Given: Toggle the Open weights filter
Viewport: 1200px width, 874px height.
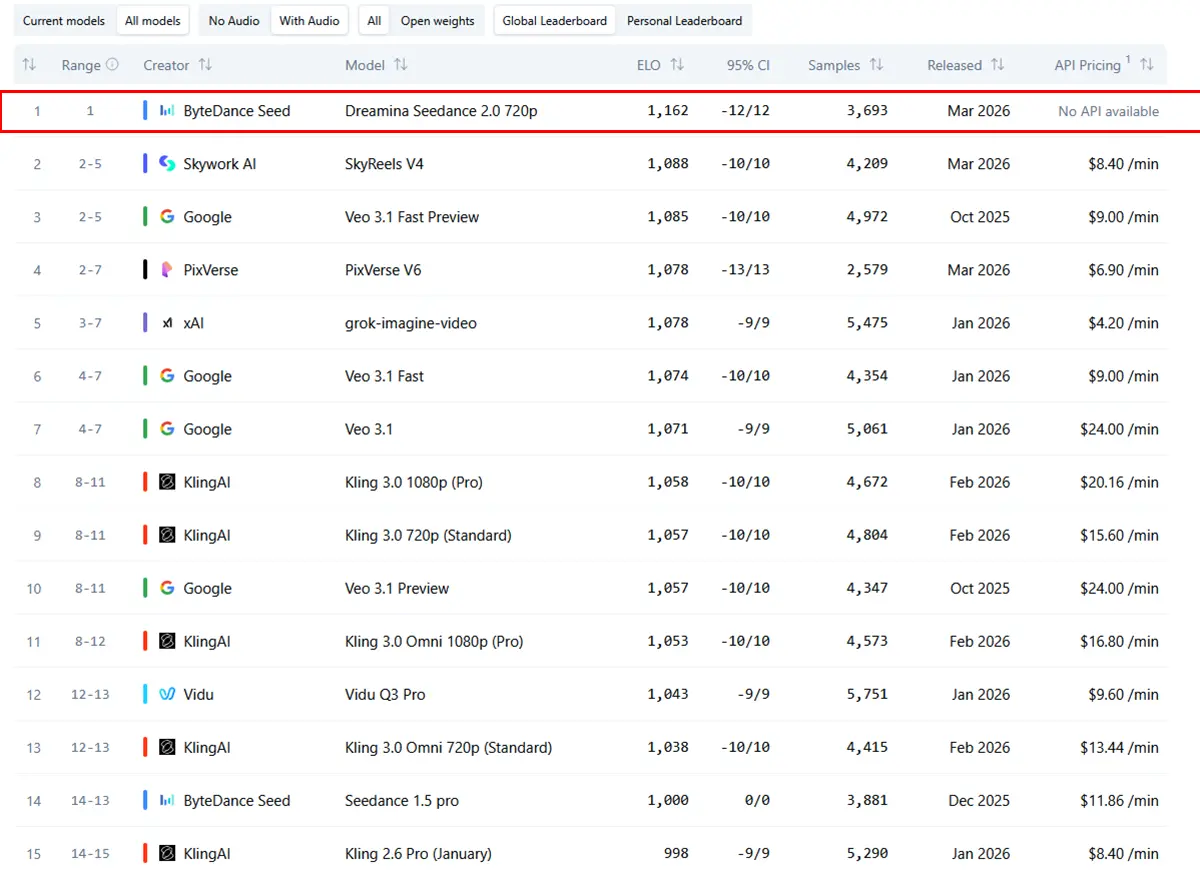Looking at the screenshot, I should pyautogui.click(x=437, y=21).
